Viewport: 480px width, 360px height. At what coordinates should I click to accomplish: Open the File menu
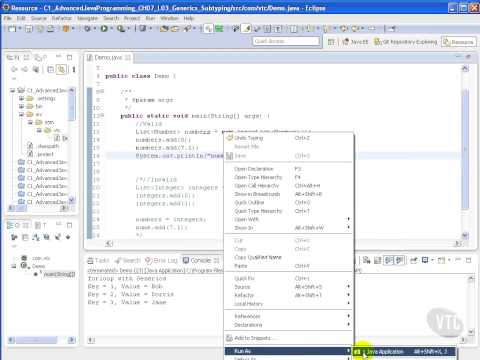coord(8,18)
